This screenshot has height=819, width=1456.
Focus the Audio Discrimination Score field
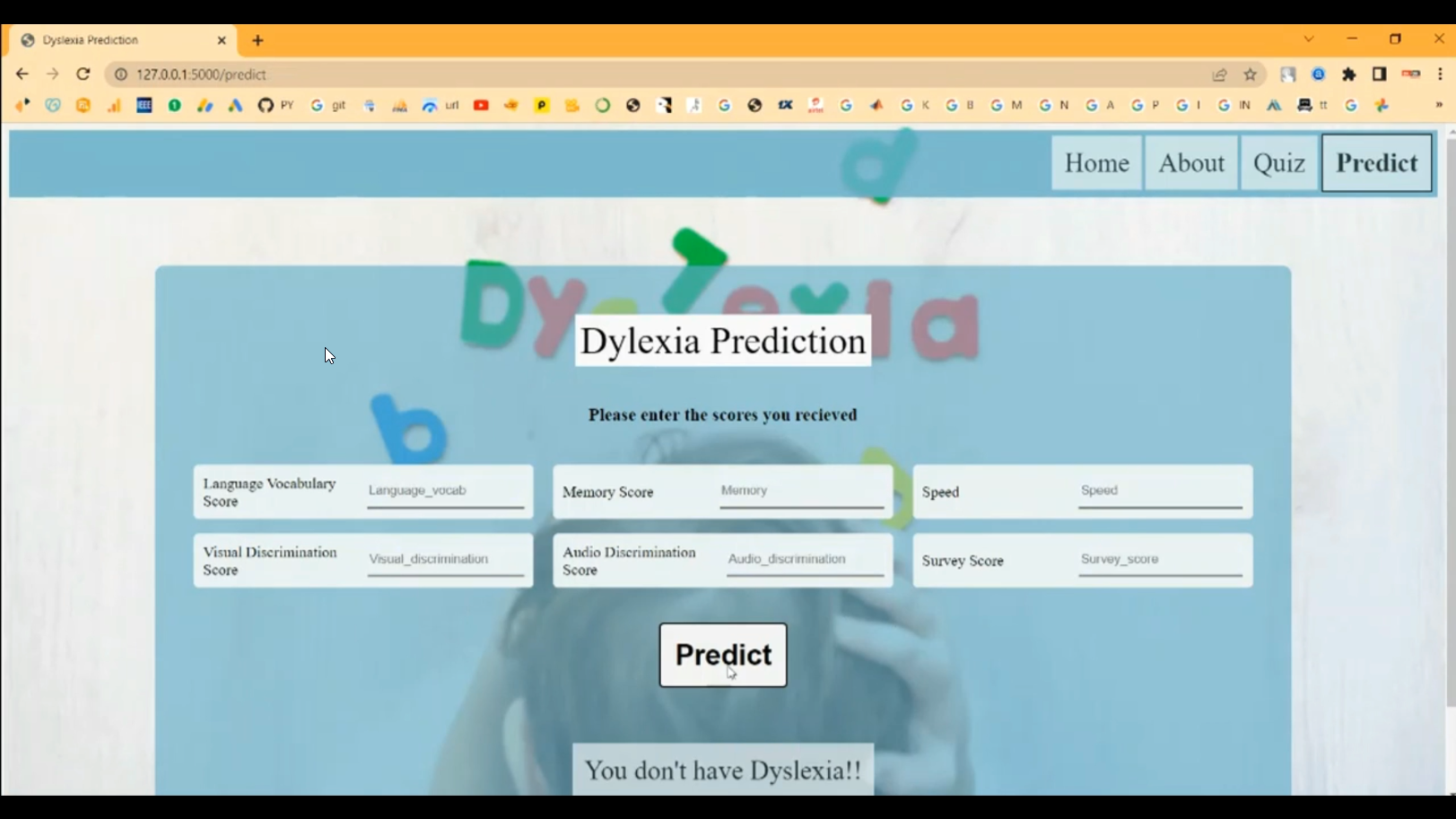(805, 559)
